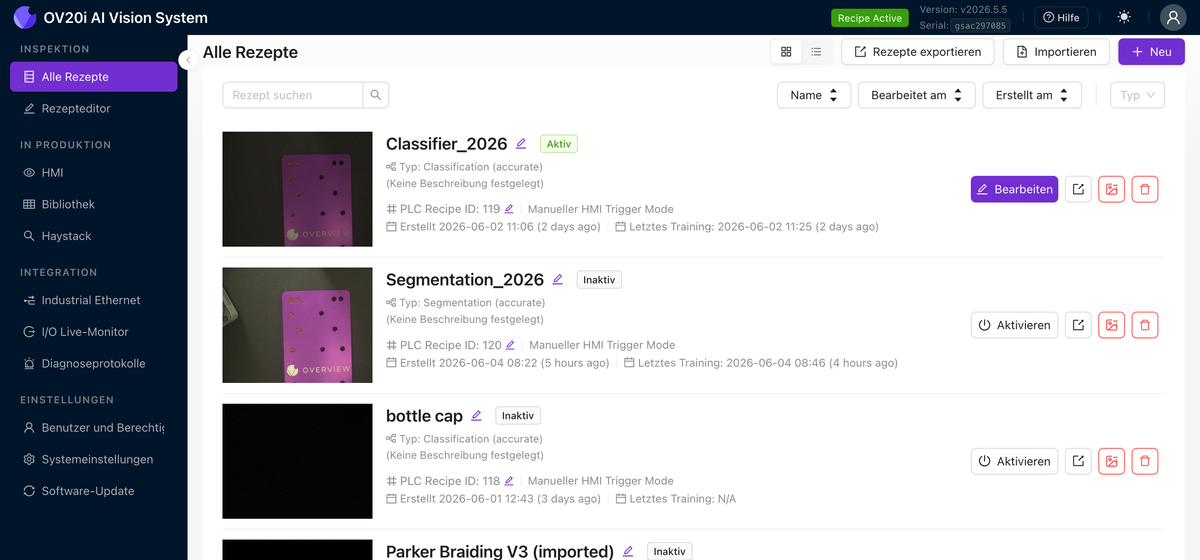Click the Parker Braiding V3 title
The image size is (1200, 560).
click(x=500, y=551)
